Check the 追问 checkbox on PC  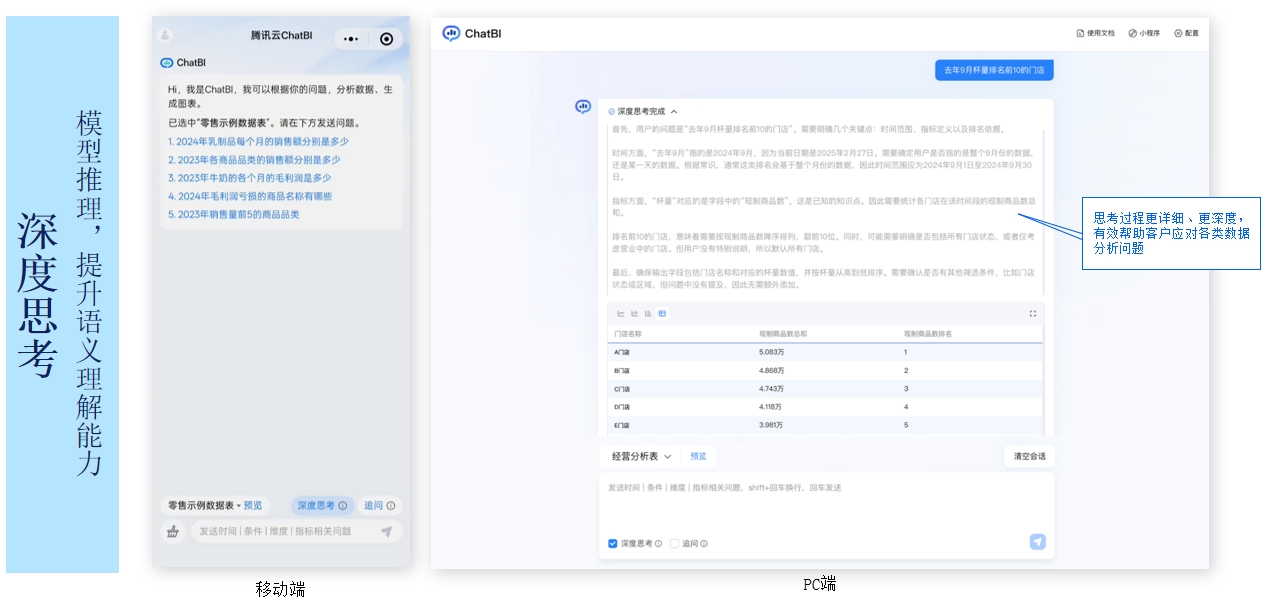tap(674, 544)
